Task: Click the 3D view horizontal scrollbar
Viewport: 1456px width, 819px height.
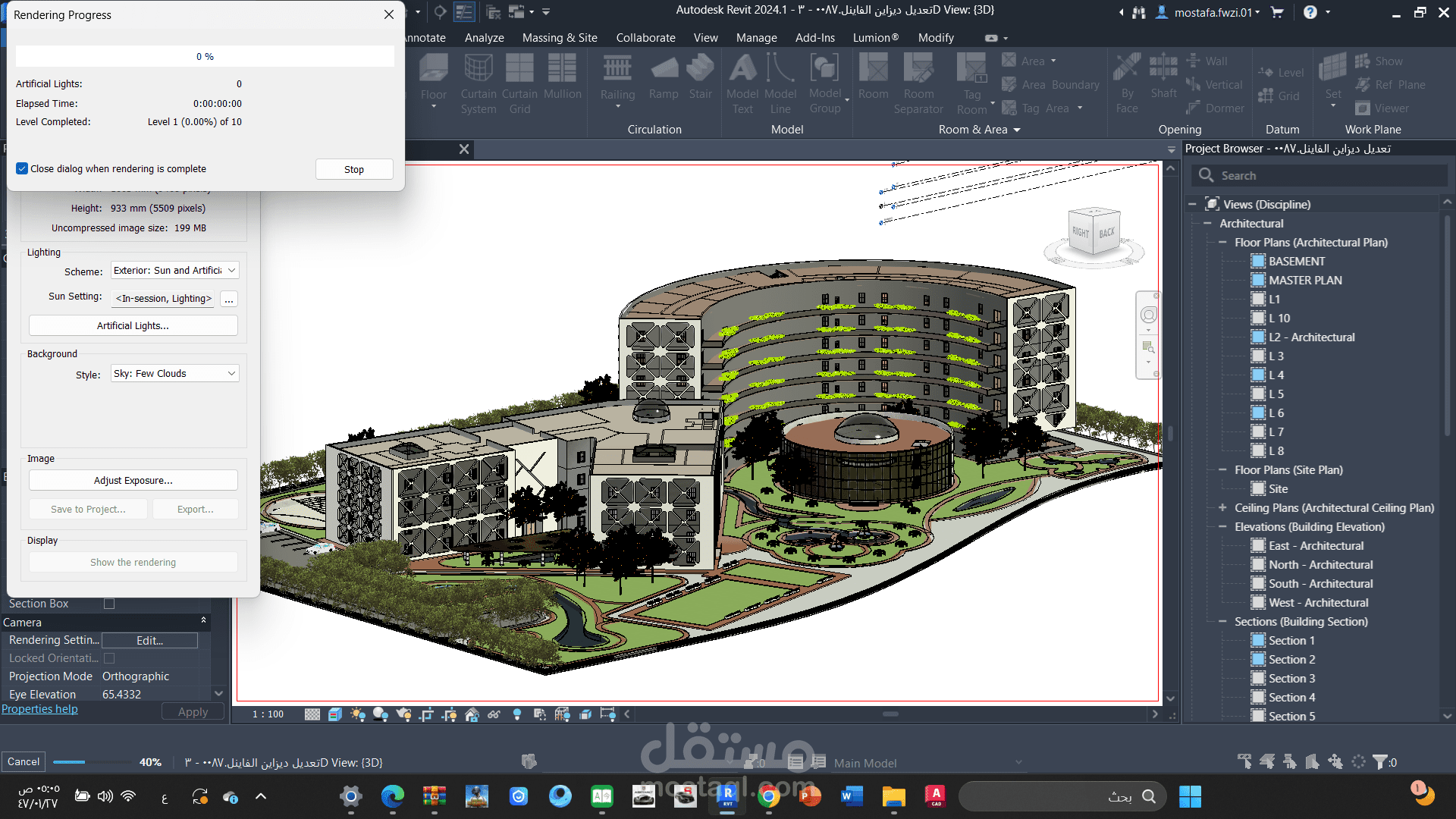Action: coord(890,714)
